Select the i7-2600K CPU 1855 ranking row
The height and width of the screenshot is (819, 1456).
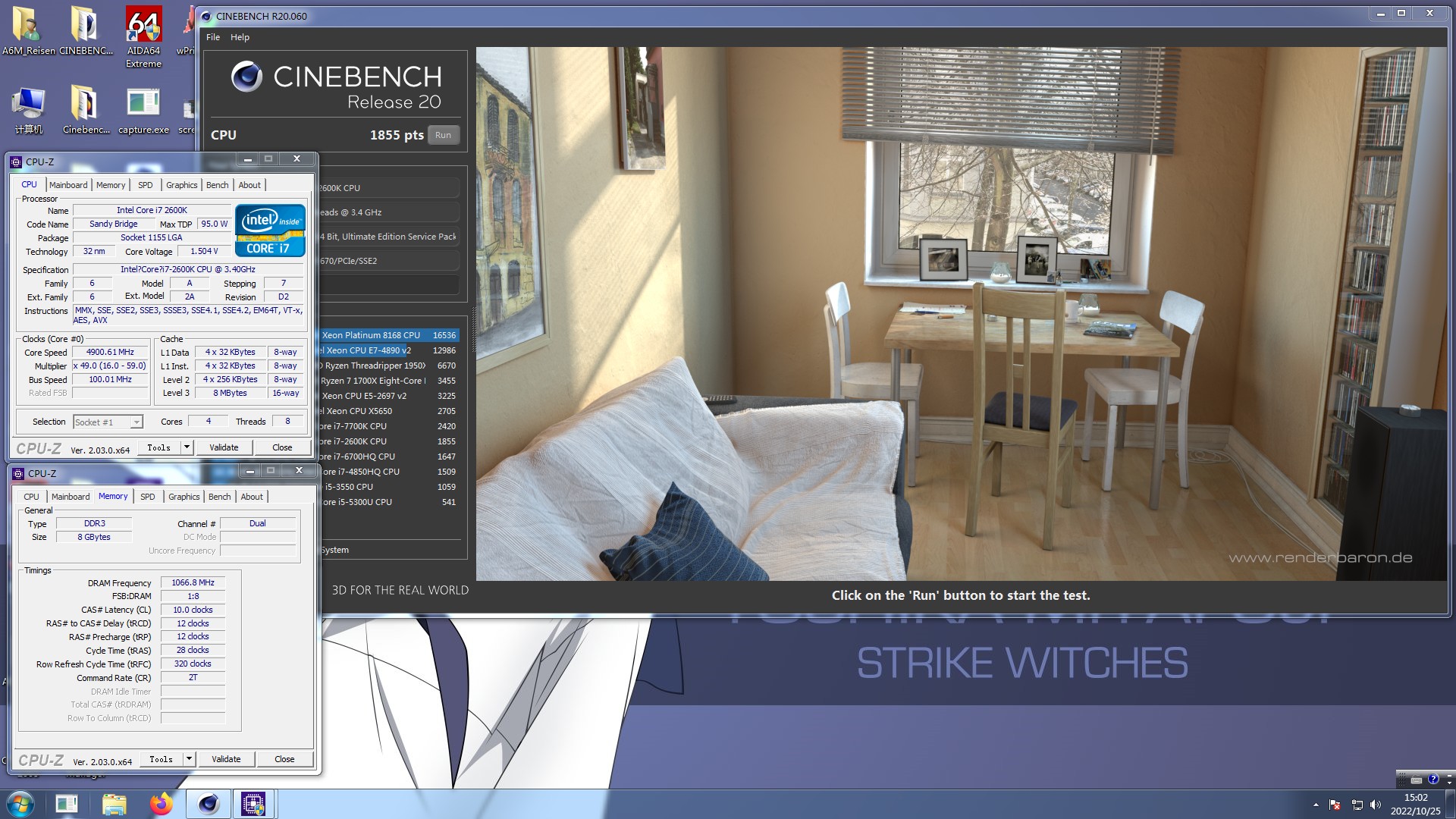coord(388,441)
